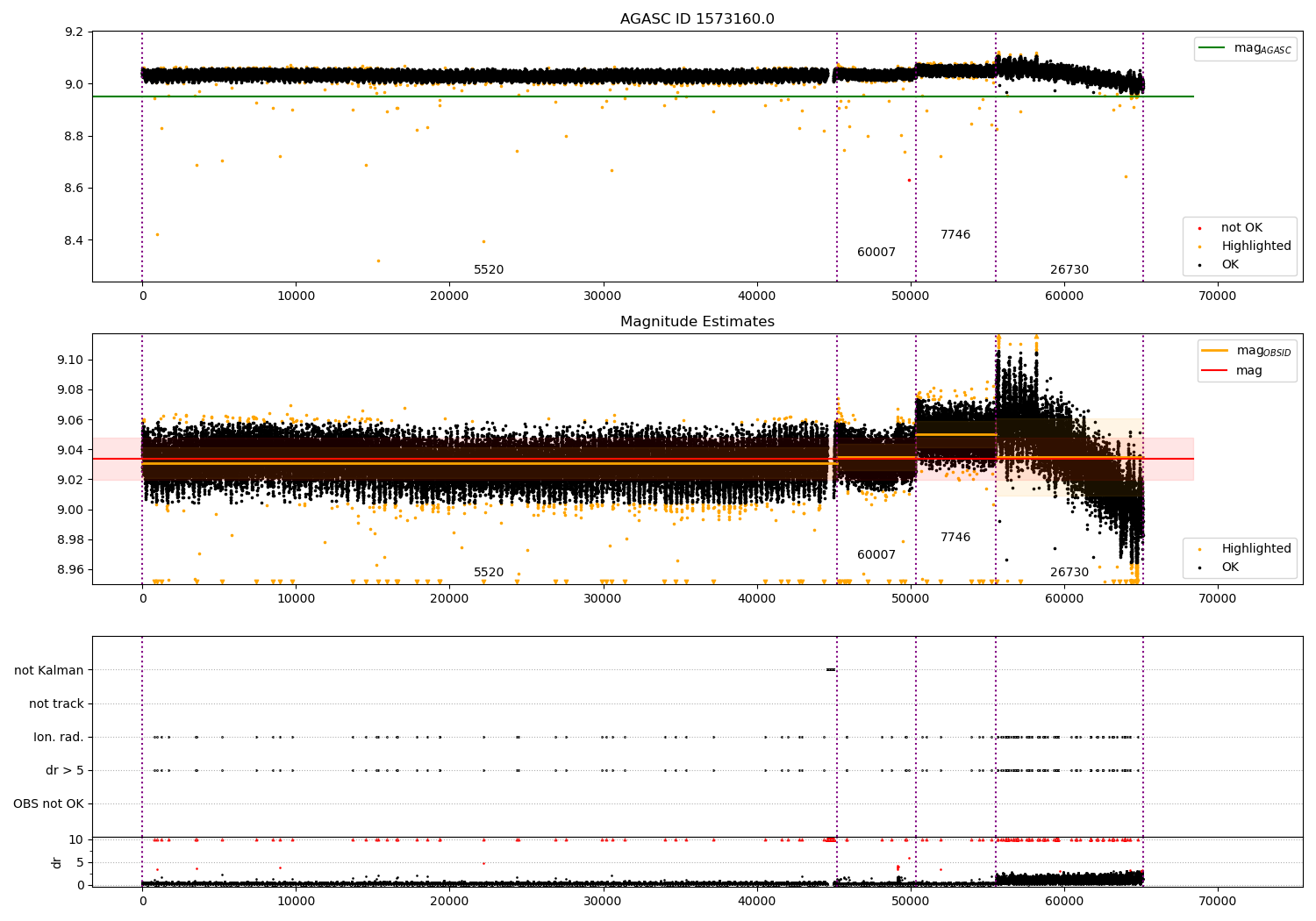The height and width of the screenshot is (921, 1316).
Task: Click the obsid label 26730 in middle plot
Action: [1069, 573]
